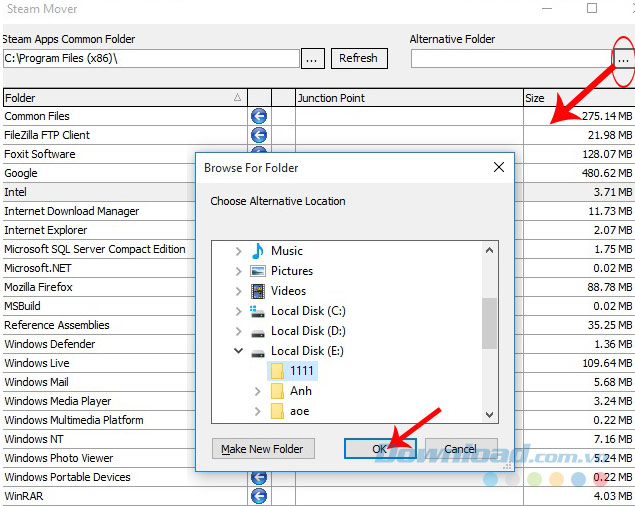This screenshot has height=506, width=635.
Task: Select the Videos folder icon
Action: (x=258, y=291)
